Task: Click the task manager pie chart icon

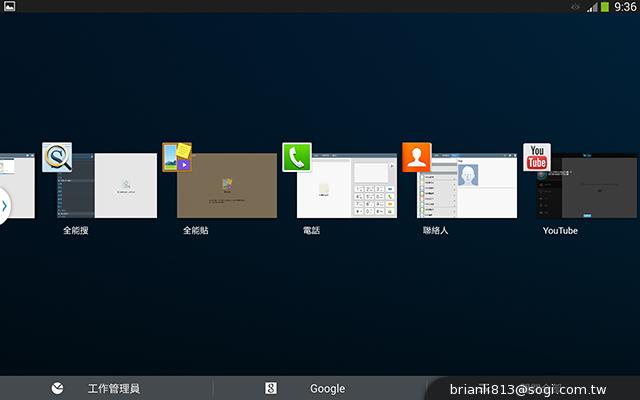Action: [x=58, y=388]
